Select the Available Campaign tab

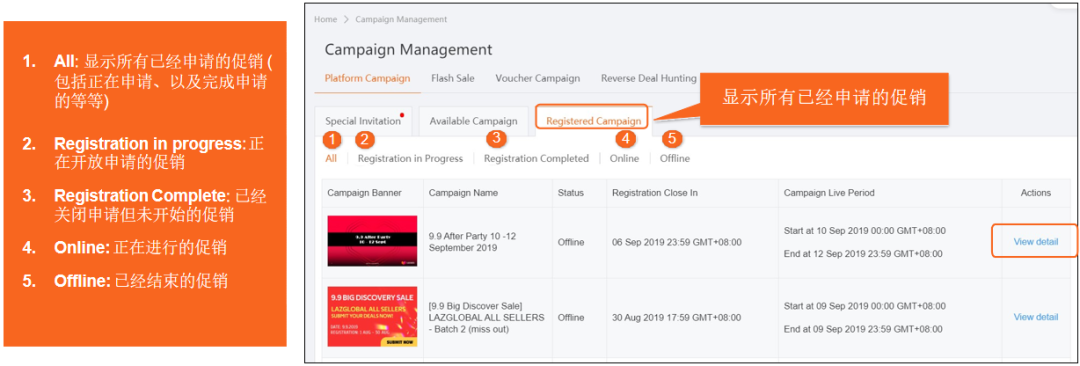pyautogui.click(x=473, y=121)
